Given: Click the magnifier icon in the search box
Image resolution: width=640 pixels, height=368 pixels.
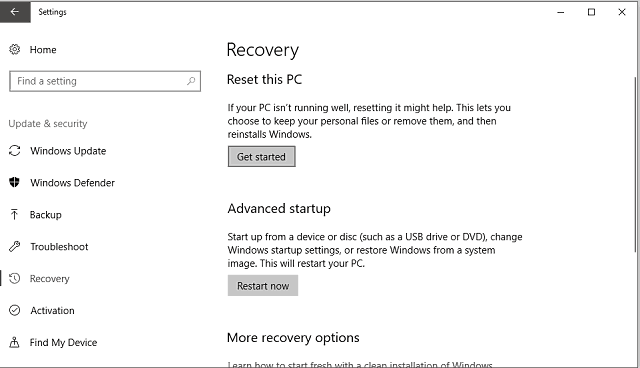Looking at the screenshot, I should click(x=191, y=81).
